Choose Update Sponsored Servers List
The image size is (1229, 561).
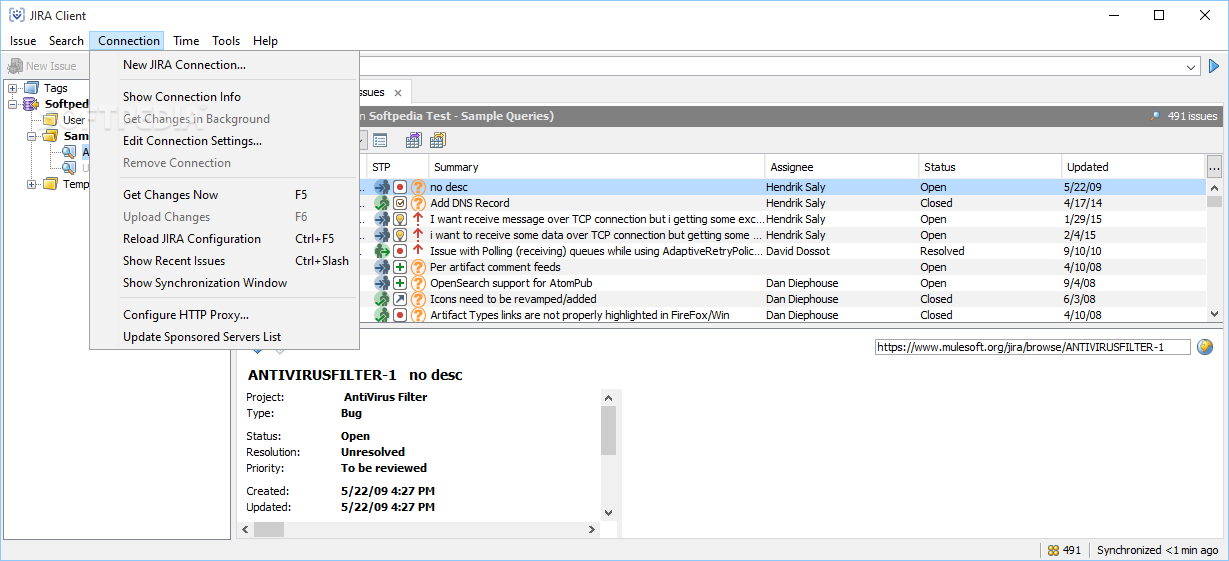click(x=224, y=337)
